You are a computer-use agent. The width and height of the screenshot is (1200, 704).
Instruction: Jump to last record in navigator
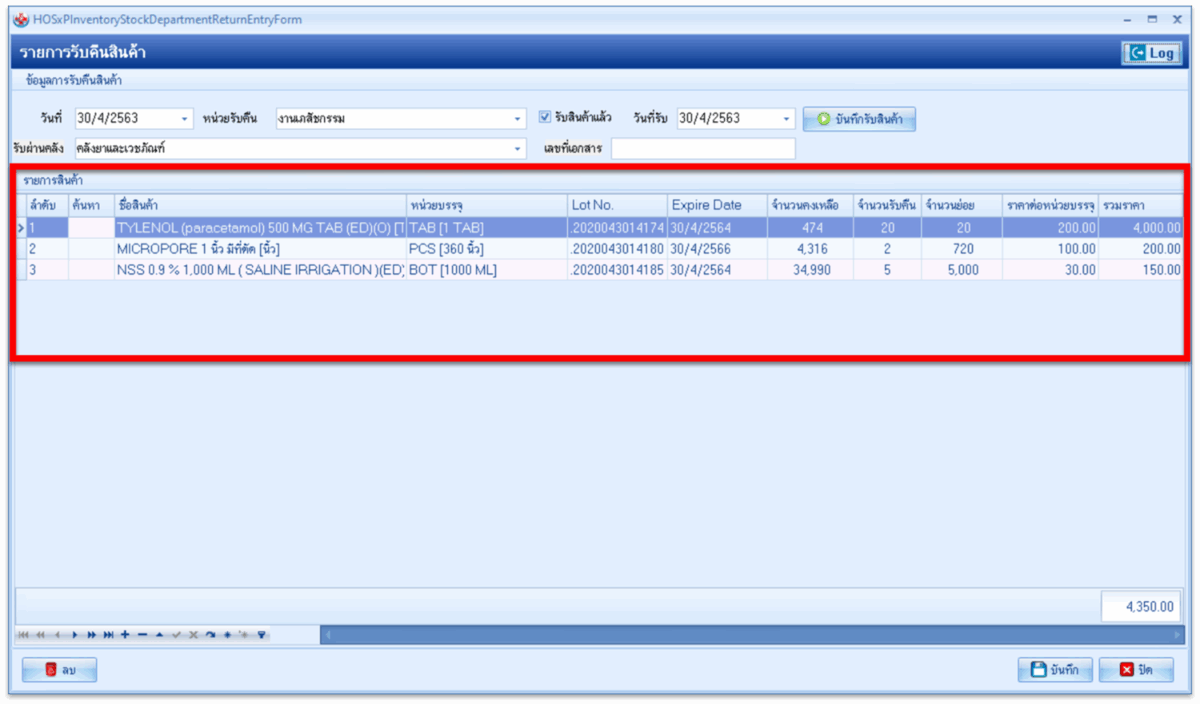click(x=108, y=635)
